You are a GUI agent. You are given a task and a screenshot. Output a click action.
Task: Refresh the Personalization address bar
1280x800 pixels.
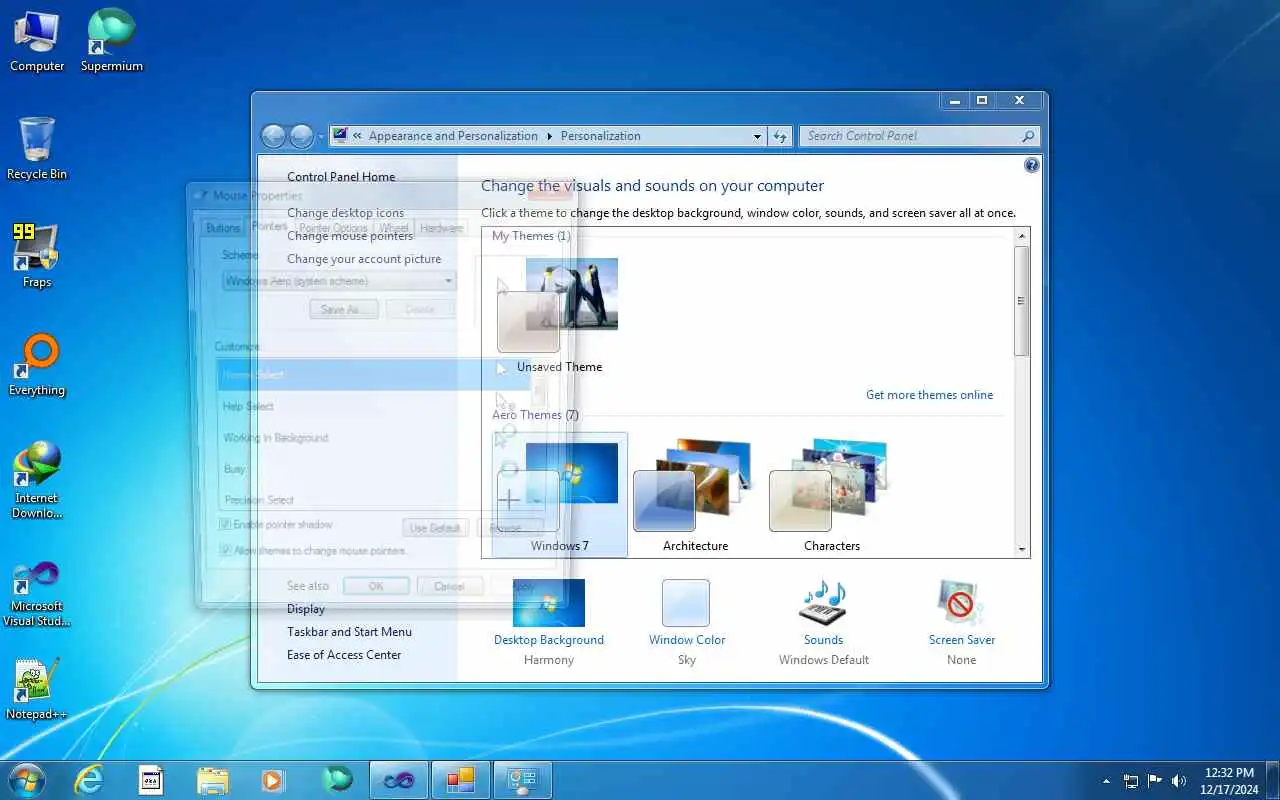[780, 136]
